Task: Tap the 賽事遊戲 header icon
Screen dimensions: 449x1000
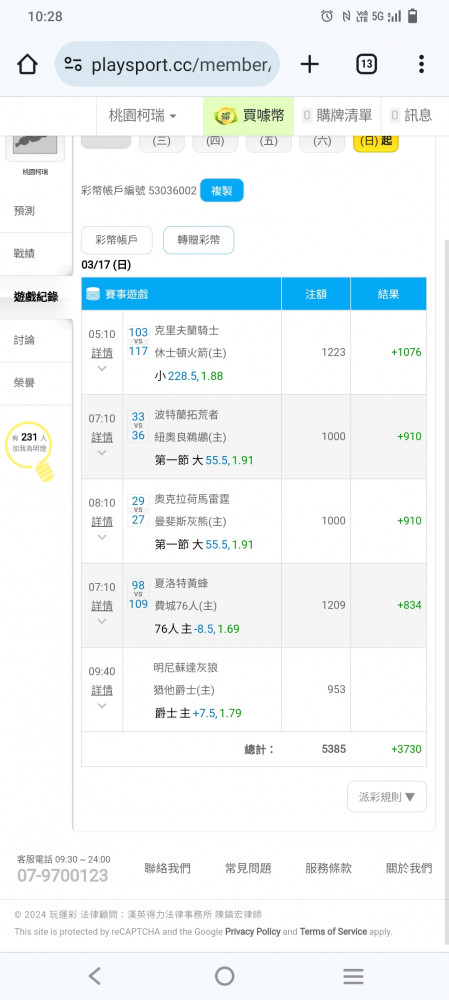Action: point(93,294)
